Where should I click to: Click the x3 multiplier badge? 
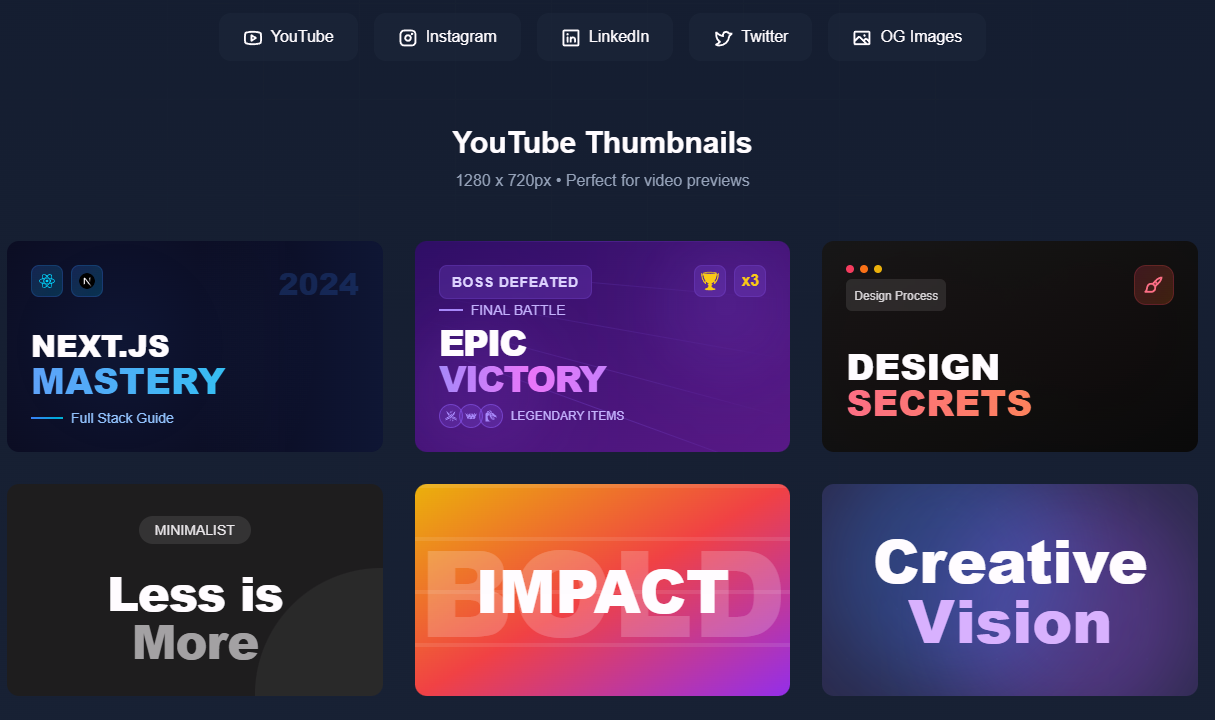[750, 281]
